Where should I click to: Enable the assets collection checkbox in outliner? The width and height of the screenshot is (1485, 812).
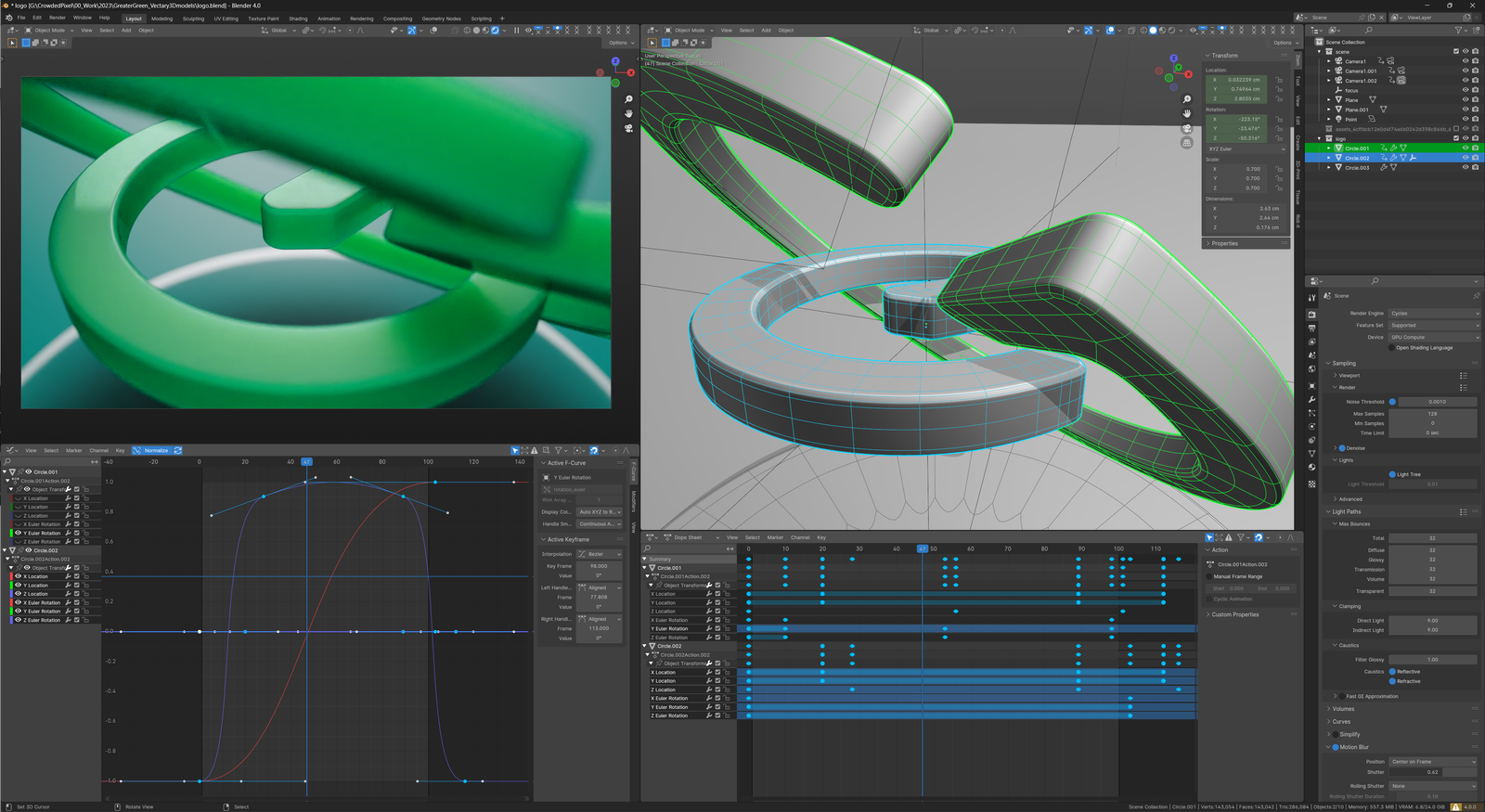click(1456, 129)
